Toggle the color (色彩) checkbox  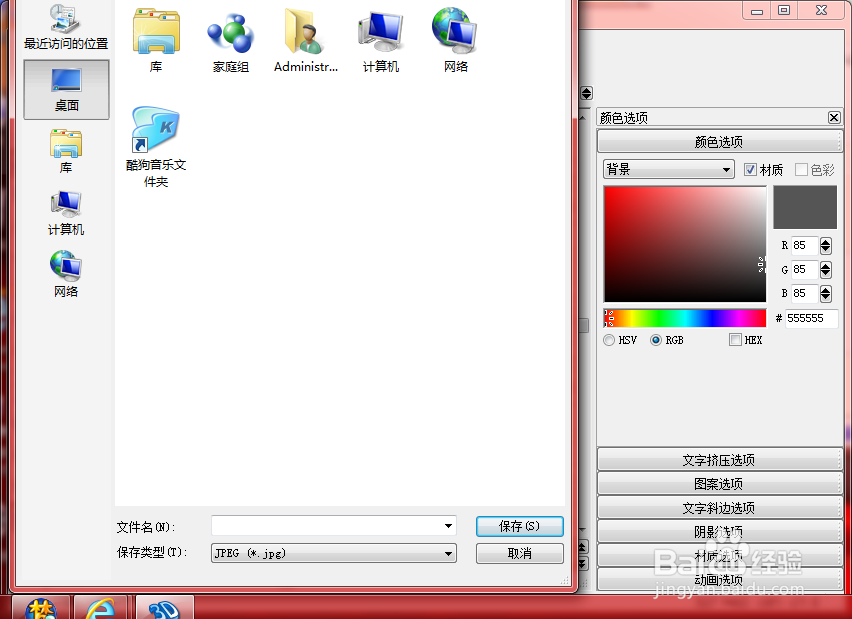(801, 170)
